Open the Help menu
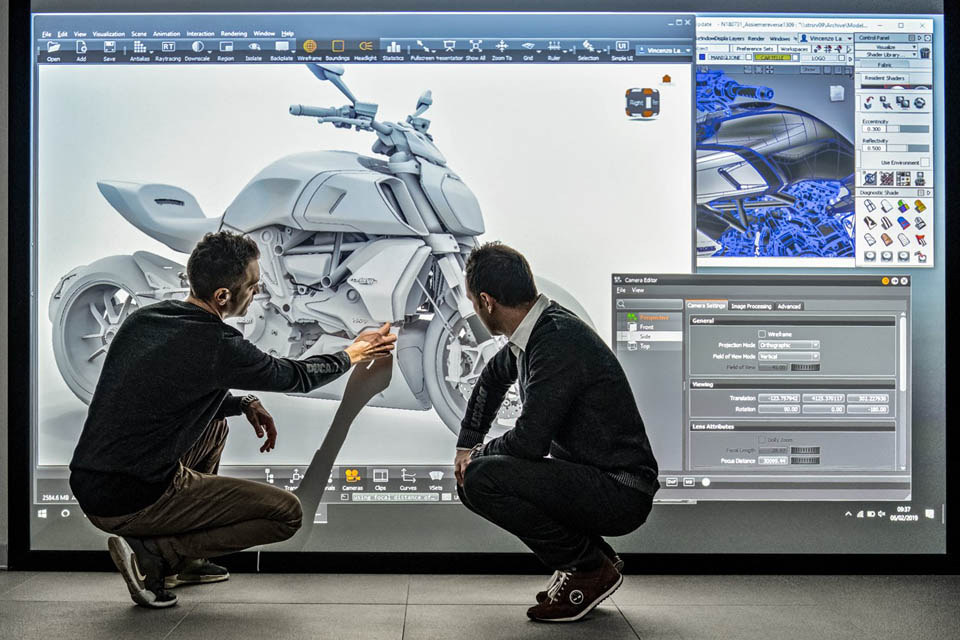 pyautogui.click(x=288, y=34)
